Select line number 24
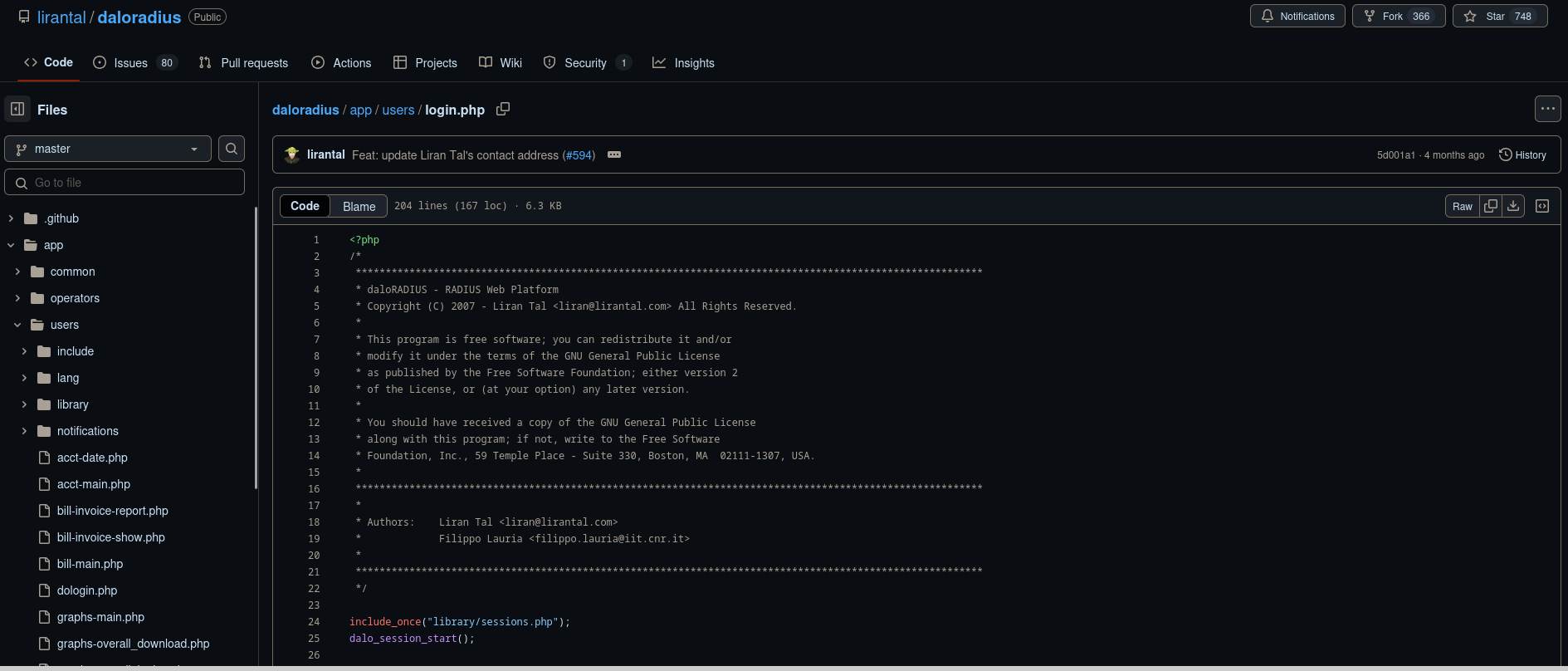 [314, 622]
